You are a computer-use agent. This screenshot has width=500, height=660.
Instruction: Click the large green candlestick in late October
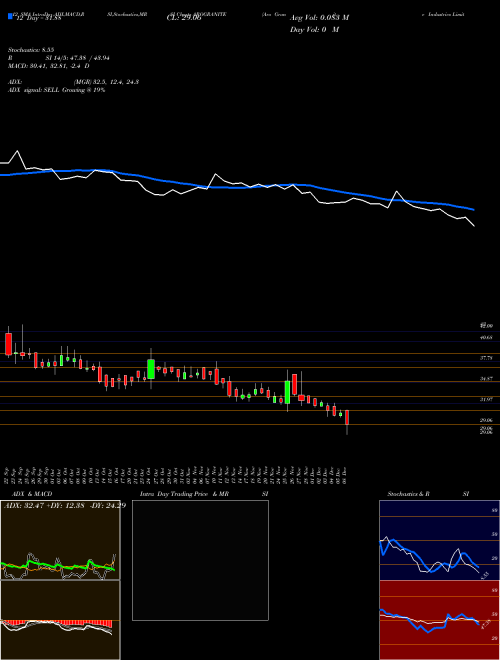(x=151, y=369)
